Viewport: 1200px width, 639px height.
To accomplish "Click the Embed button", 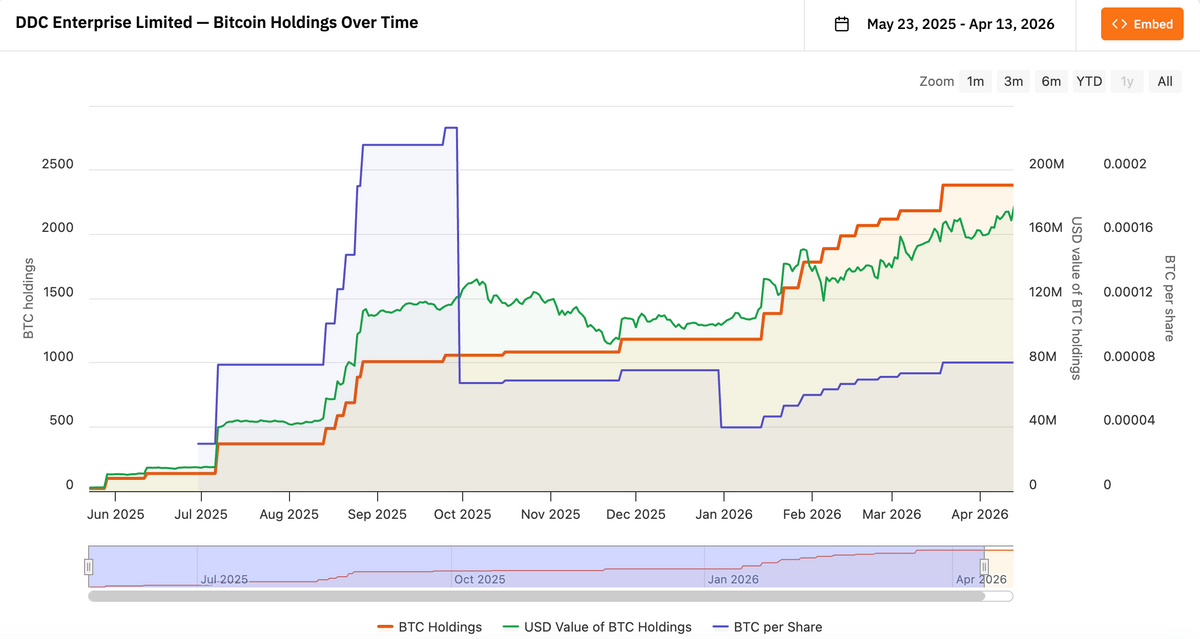I will coord(1141,24).
